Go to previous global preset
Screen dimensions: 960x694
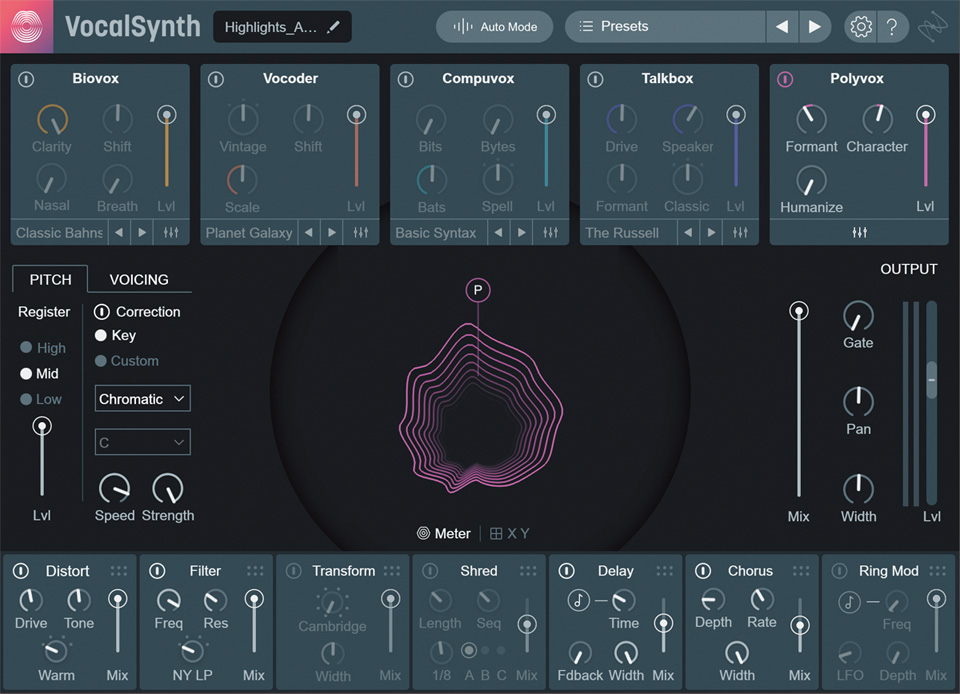[782, 26]
